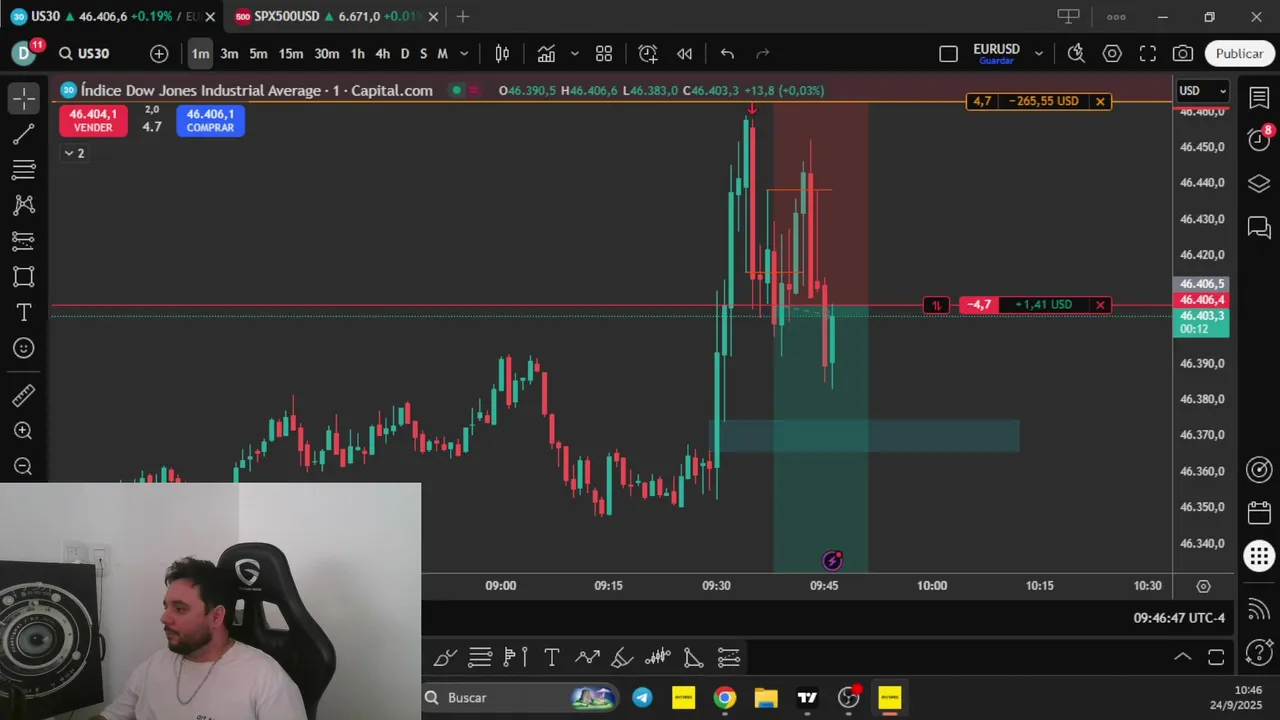
Task: Open the USD currency dropdown
Action: point(1203,91)
